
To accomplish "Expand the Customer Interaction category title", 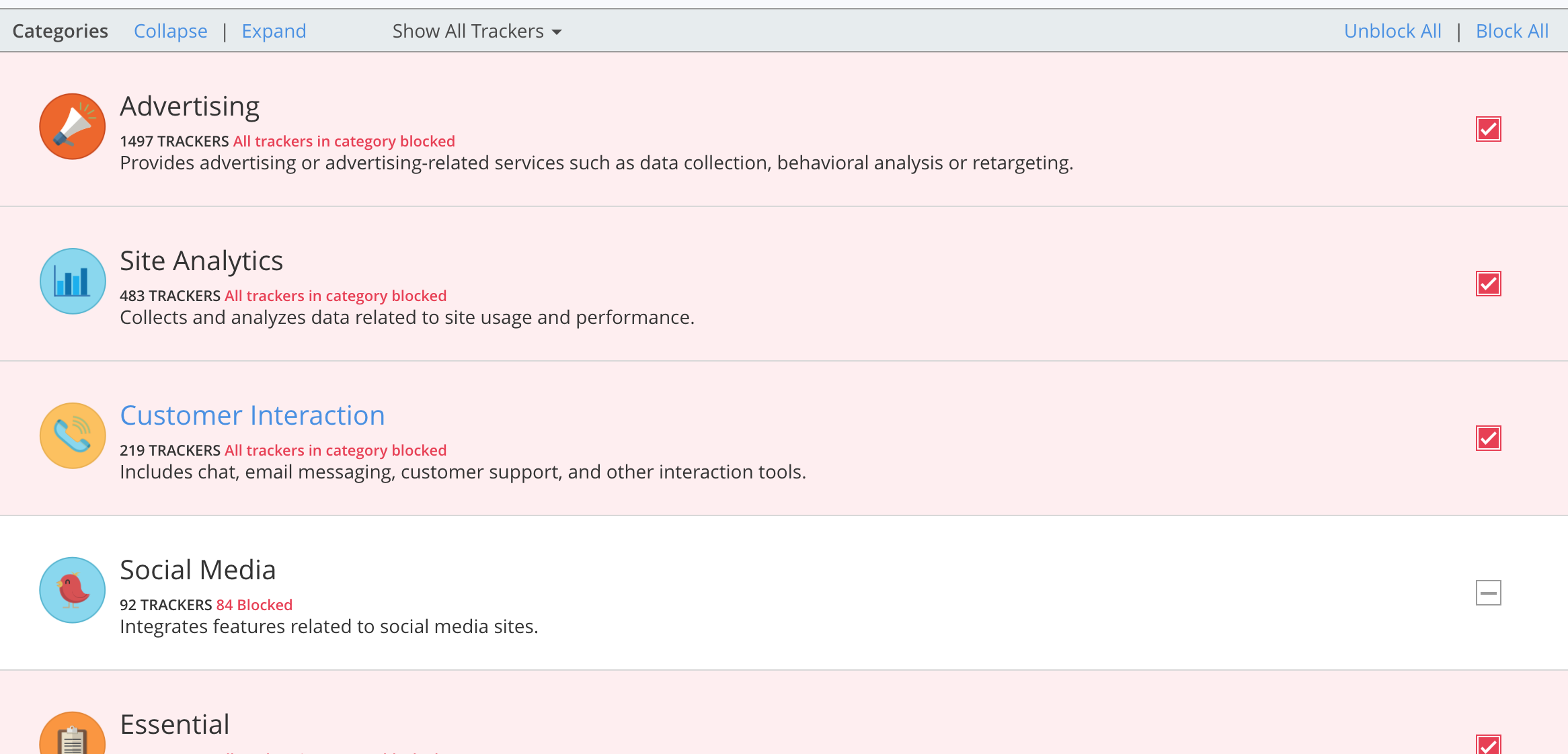I will (x=252, y=415).
